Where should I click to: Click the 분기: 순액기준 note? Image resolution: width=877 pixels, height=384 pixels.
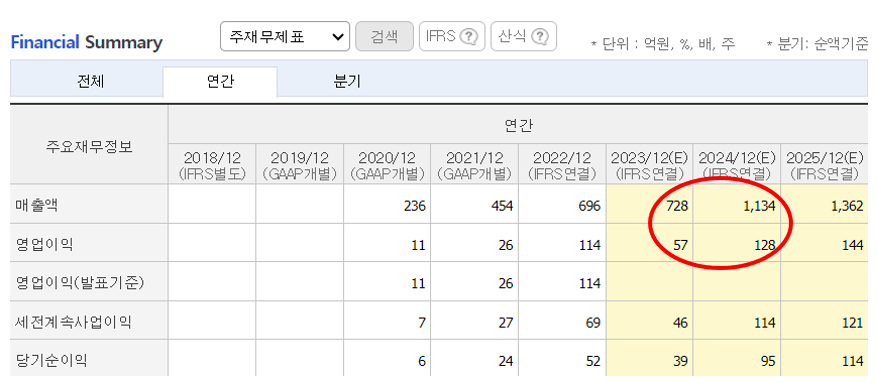pyautogui.click(x=817, y=44)
